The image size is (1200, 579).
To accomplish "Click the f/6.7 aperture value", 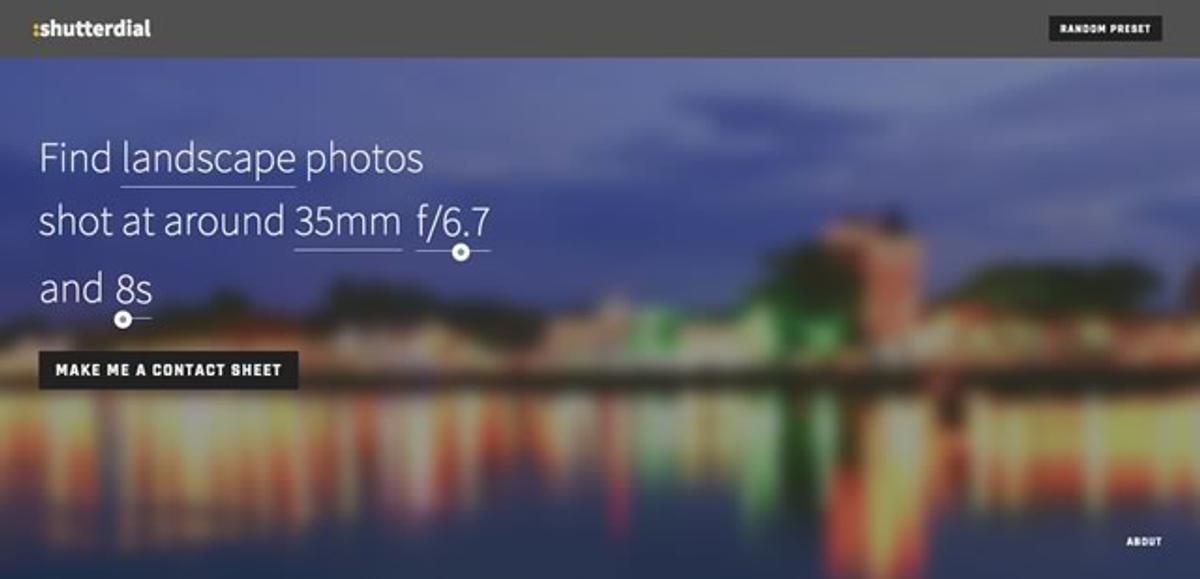I will click(x=453, y=222).
